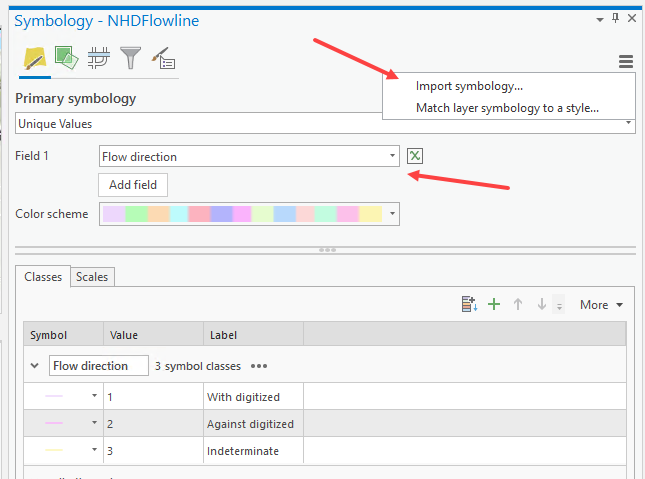645x479 pixels.
Task: Click the symbol swatch for value 1
Action: tap(54, 396)
